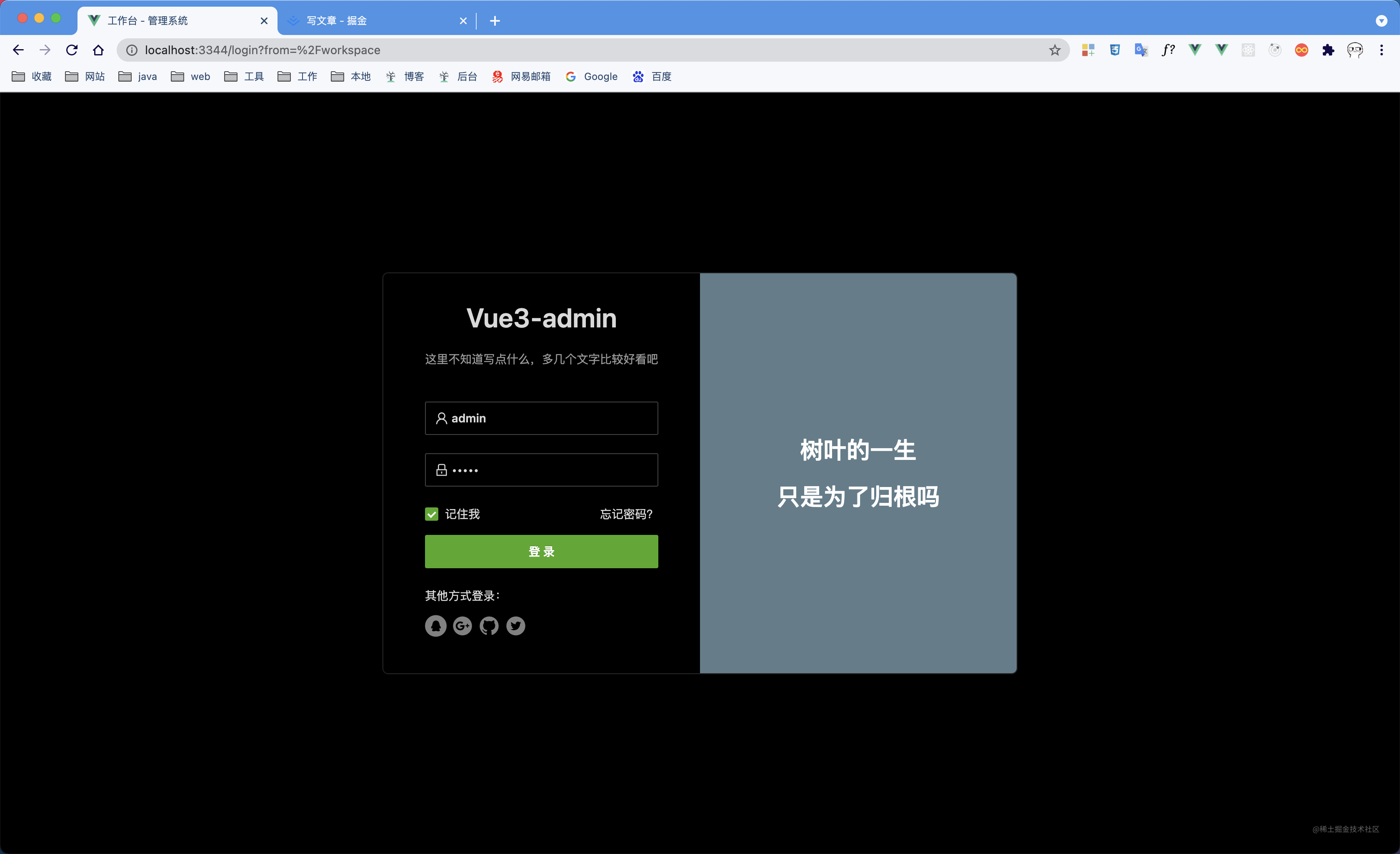The image size is (1400, 854).
Task: Open the 收藏 bookmarks folder
Action: click(x=31, y=76)
